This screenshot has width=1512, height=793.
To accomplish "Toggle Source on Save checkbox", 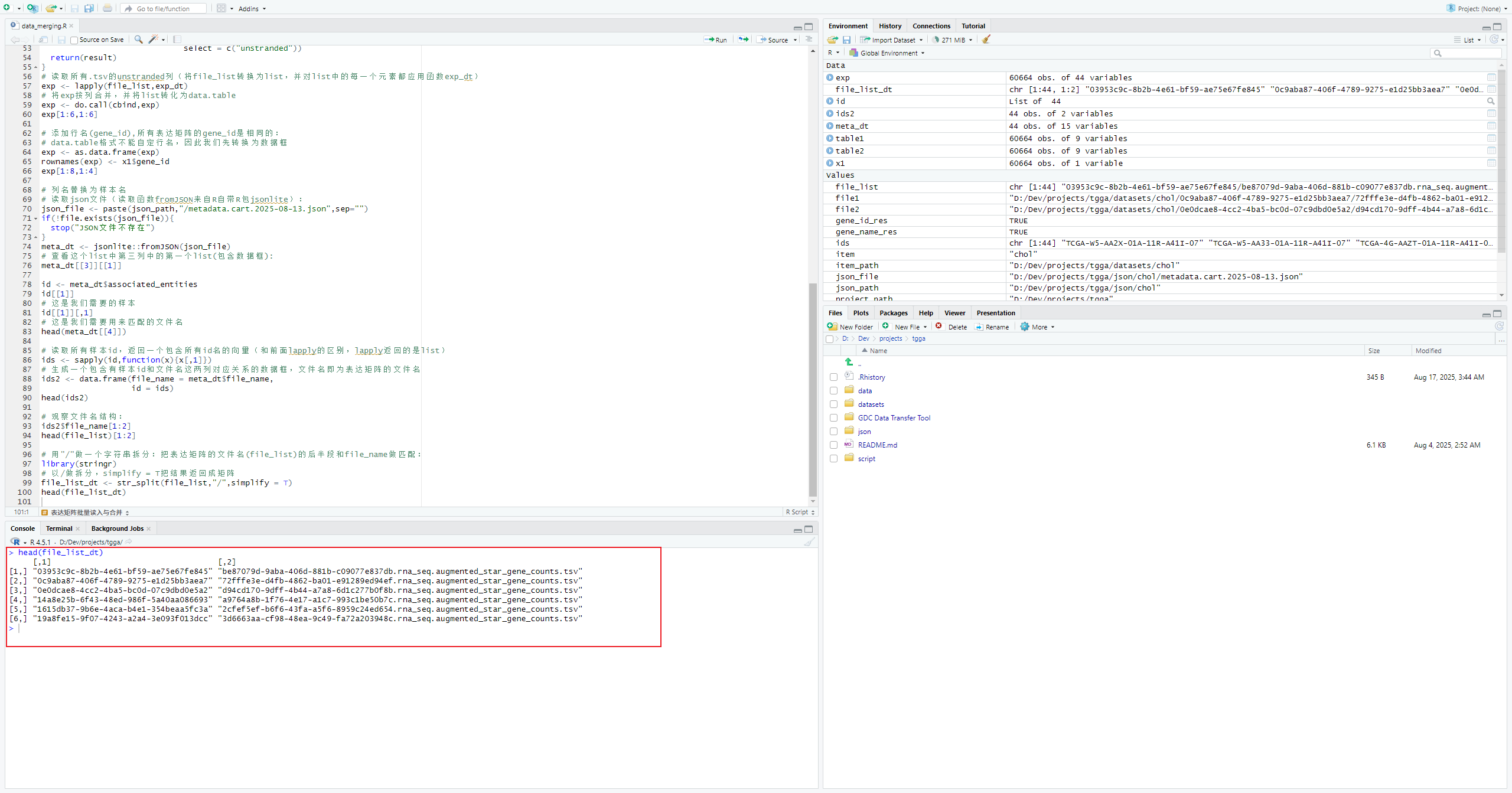I will [x=74, y=40].
